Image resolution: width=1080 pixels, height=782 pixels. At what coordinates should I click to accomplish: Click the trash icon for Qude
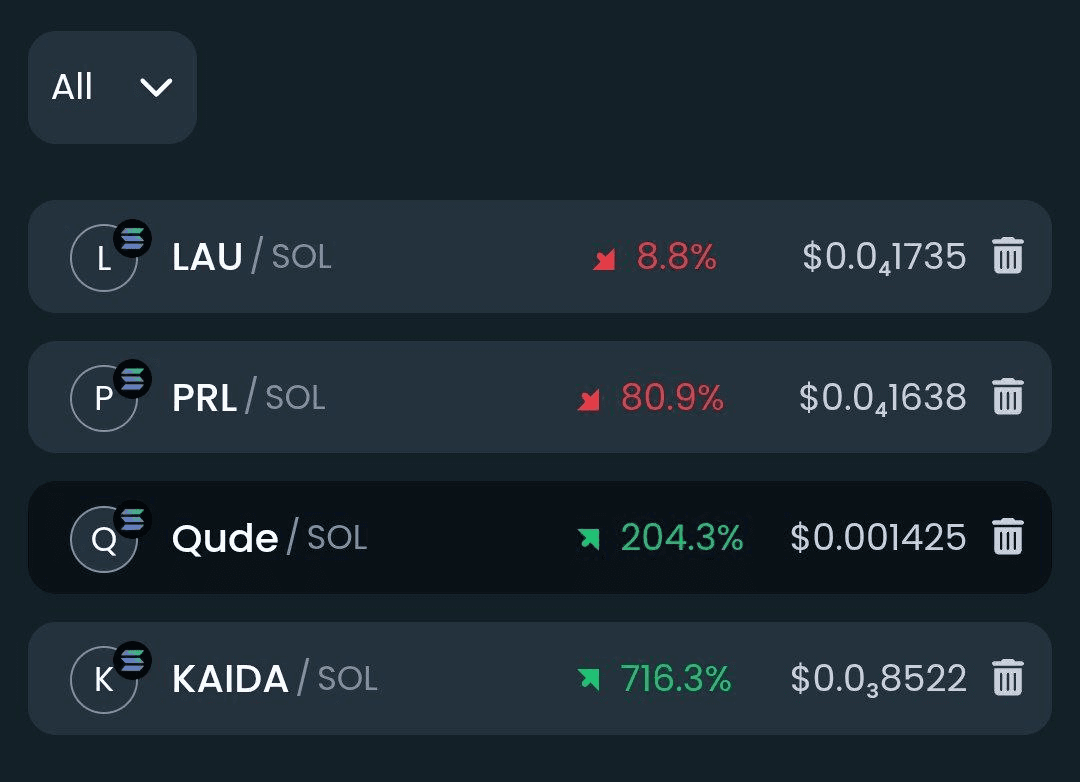[1007, 538]
